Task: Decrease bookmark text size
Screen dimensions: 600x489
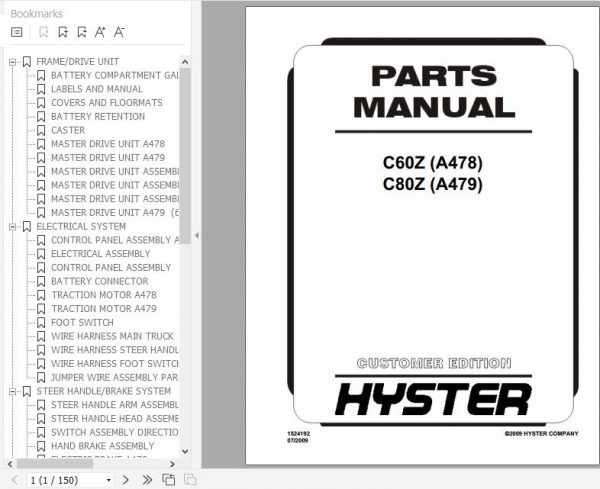Action: coord(119,32)
